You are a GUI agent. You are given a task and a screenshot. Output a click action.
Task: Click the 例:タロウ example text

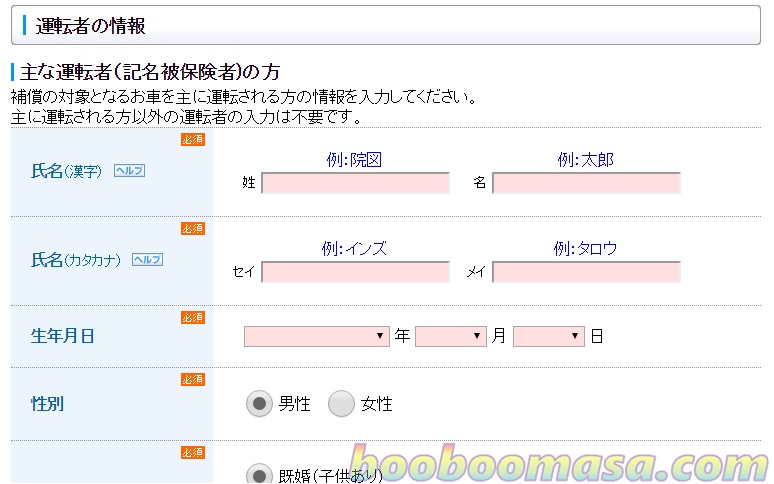coord(585,249)
